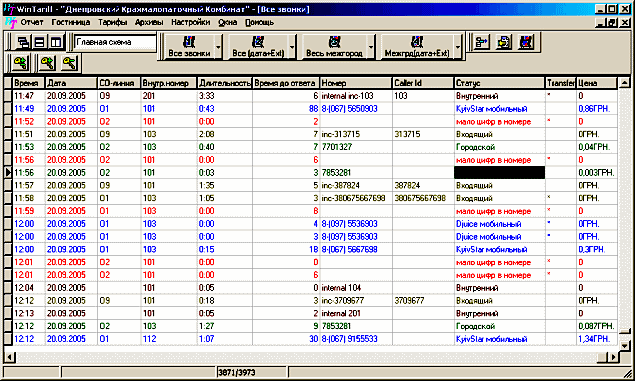Run the Все звонки report button
Viewport: 635px width, 381px height.
189,47
